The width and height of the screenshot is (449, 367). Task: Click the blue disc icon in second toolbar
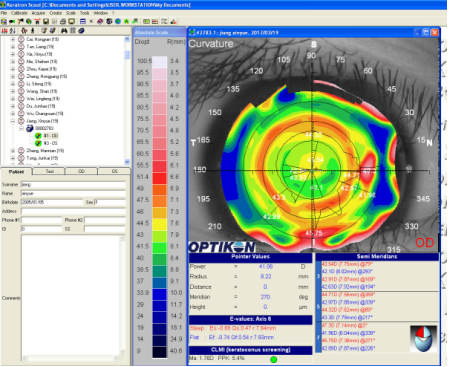pos(81,31)
